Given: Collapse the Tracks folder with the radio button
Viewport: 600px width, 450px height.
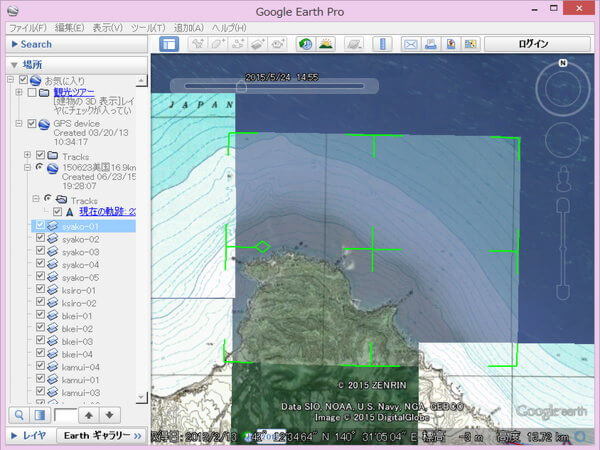Looking at the screenshot, I should 36,198.
